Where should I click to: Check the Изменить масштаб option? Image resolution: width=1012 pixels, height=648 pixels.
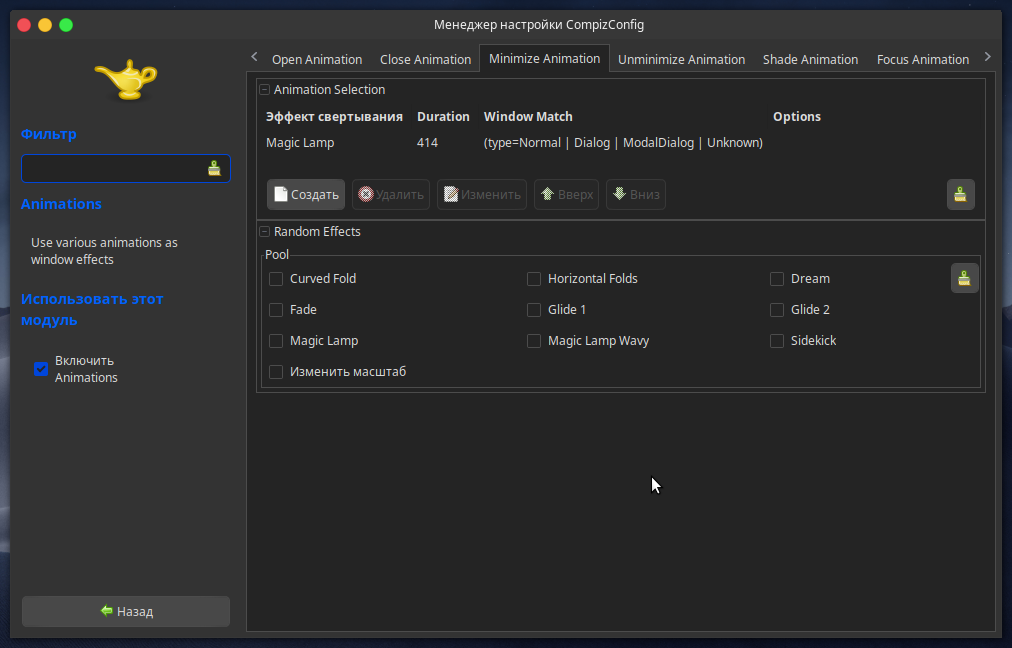coord(276,372)
